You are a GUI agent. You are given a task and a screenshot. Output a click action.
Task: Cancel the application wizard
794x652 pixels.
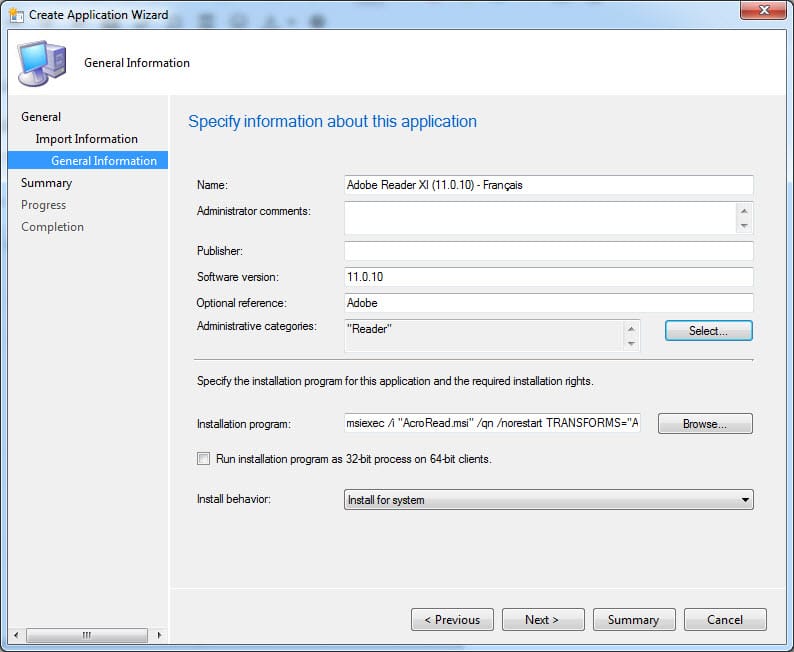[x=725, y=620]
